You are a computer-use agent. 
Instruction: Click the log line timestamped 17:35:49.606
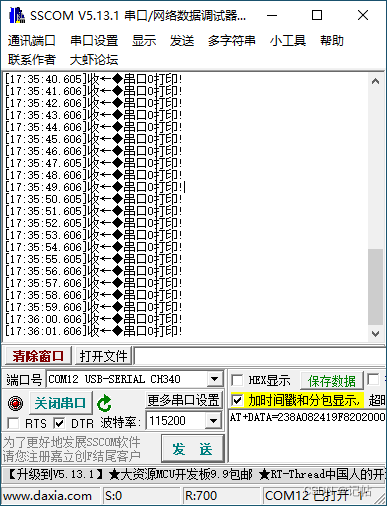pos(94,187)
